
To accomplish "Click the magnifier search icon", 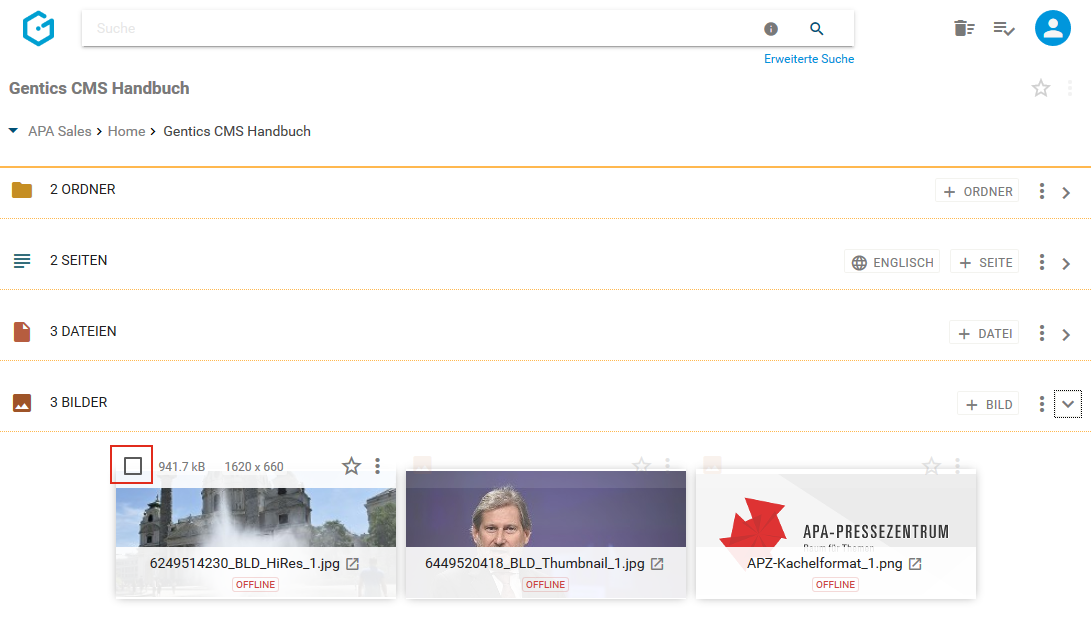I will [817, 29].
